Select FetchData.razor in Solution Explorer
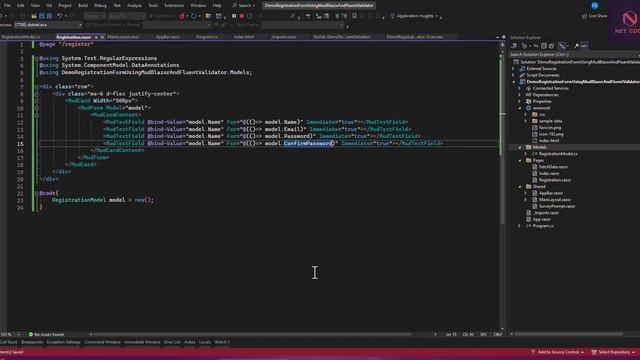Image resolution: width=640 pixels, height=360 pixels. click(553, 167)
